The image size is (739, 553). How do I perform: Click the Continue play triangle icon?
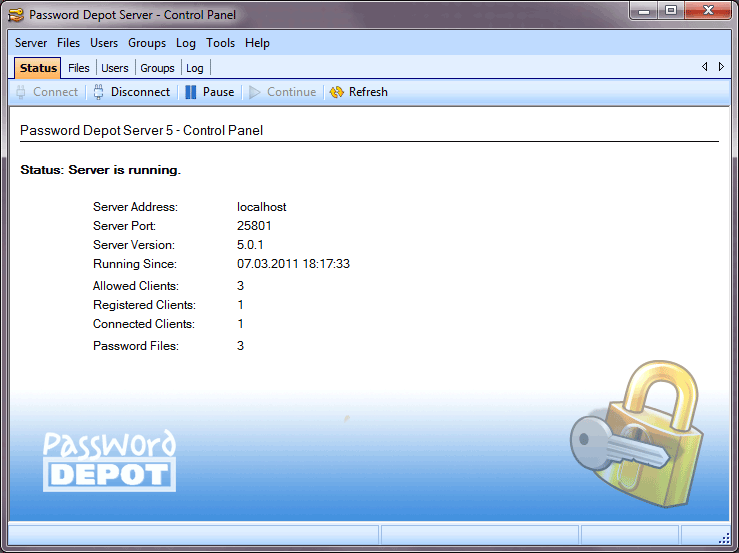pyautogui.click(x=255, y=92)
